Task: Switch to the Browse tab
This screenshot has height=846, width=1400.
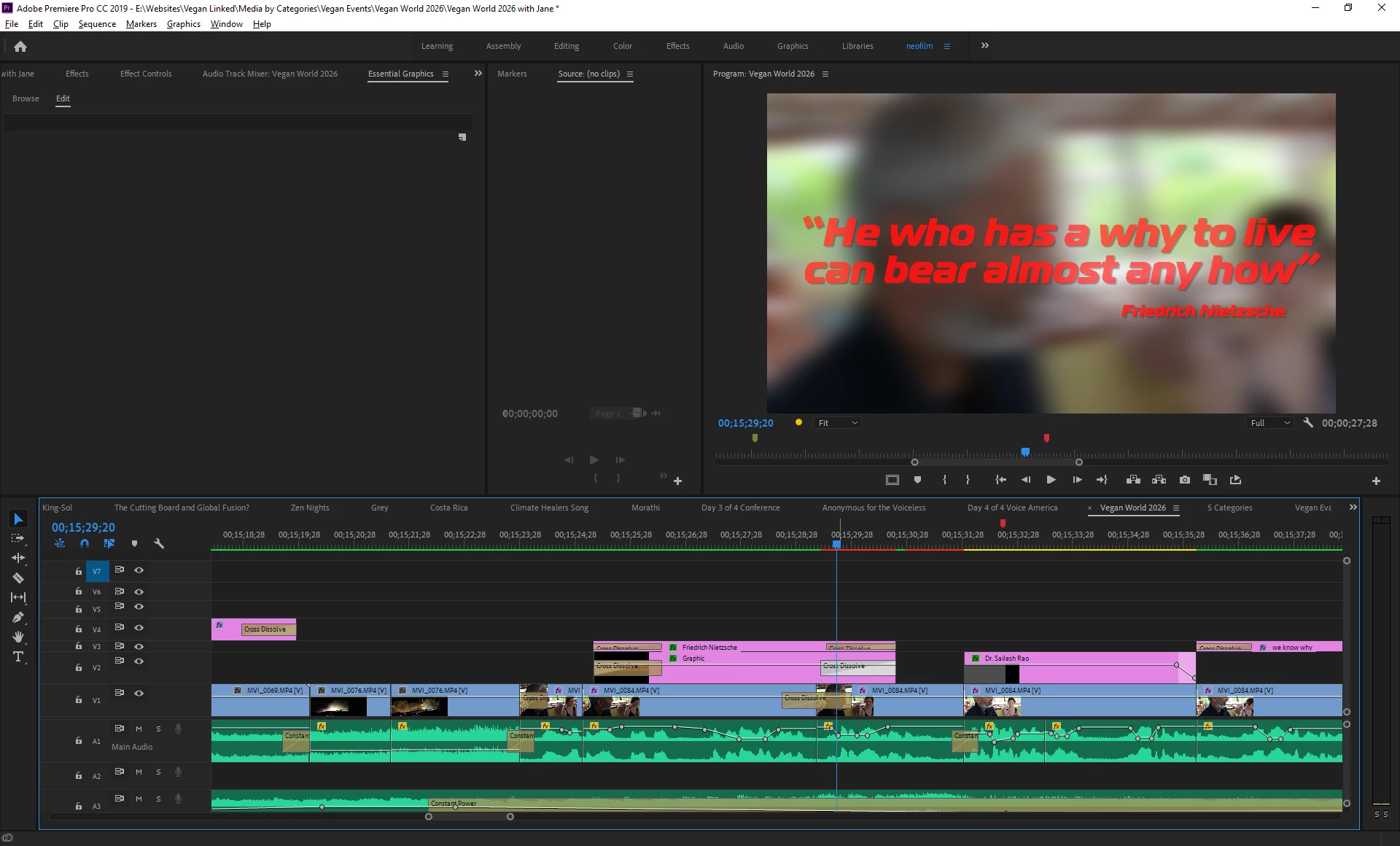Action: (26, 98)
